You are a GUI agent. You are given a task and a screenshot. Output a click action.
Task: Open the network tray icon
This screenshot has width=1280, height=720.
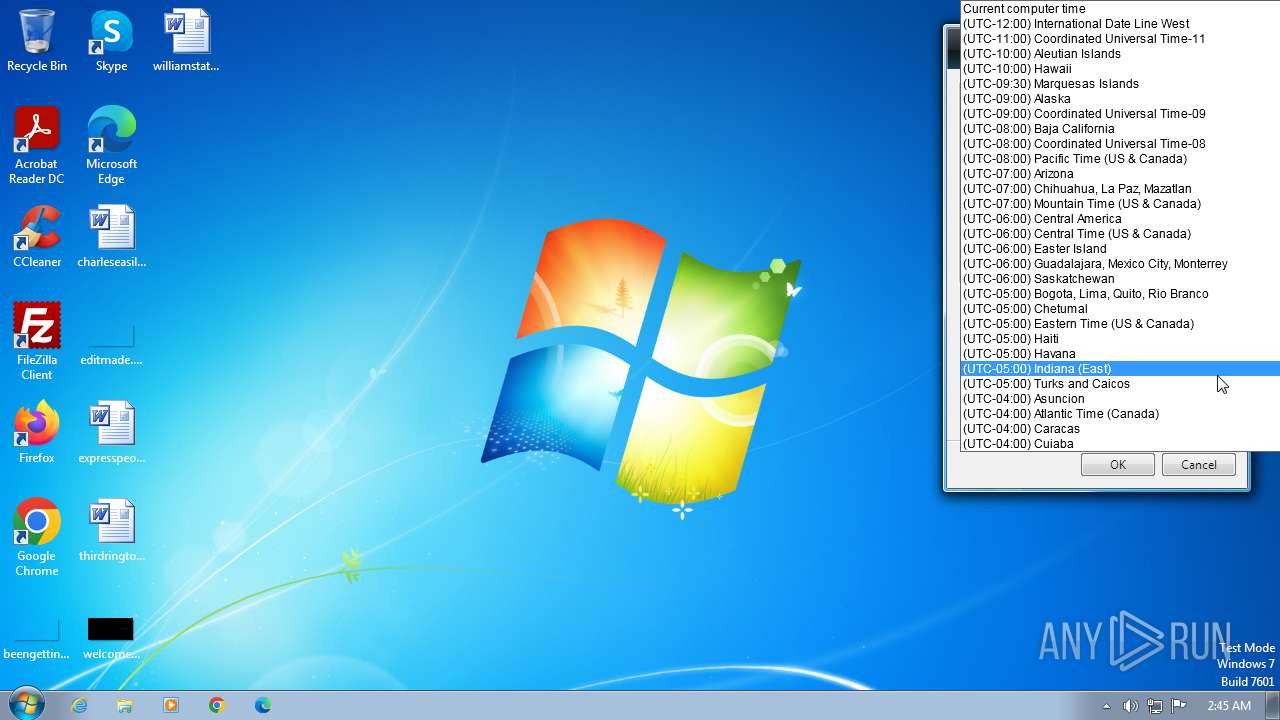[x=1154, y=706]
